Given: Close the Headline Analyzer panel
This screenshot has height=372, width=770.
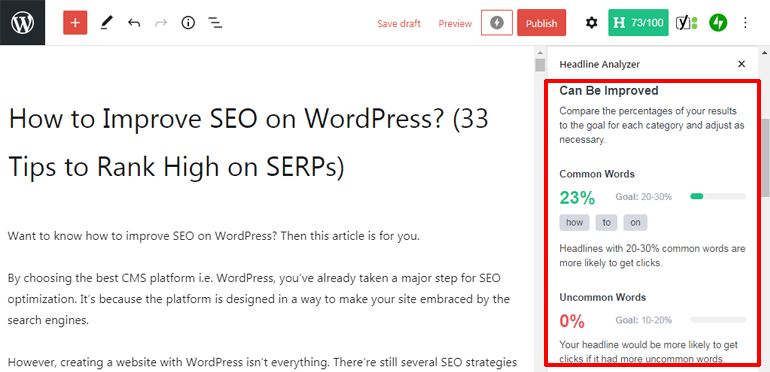Looking at the screenshot, I should point(742,64).
